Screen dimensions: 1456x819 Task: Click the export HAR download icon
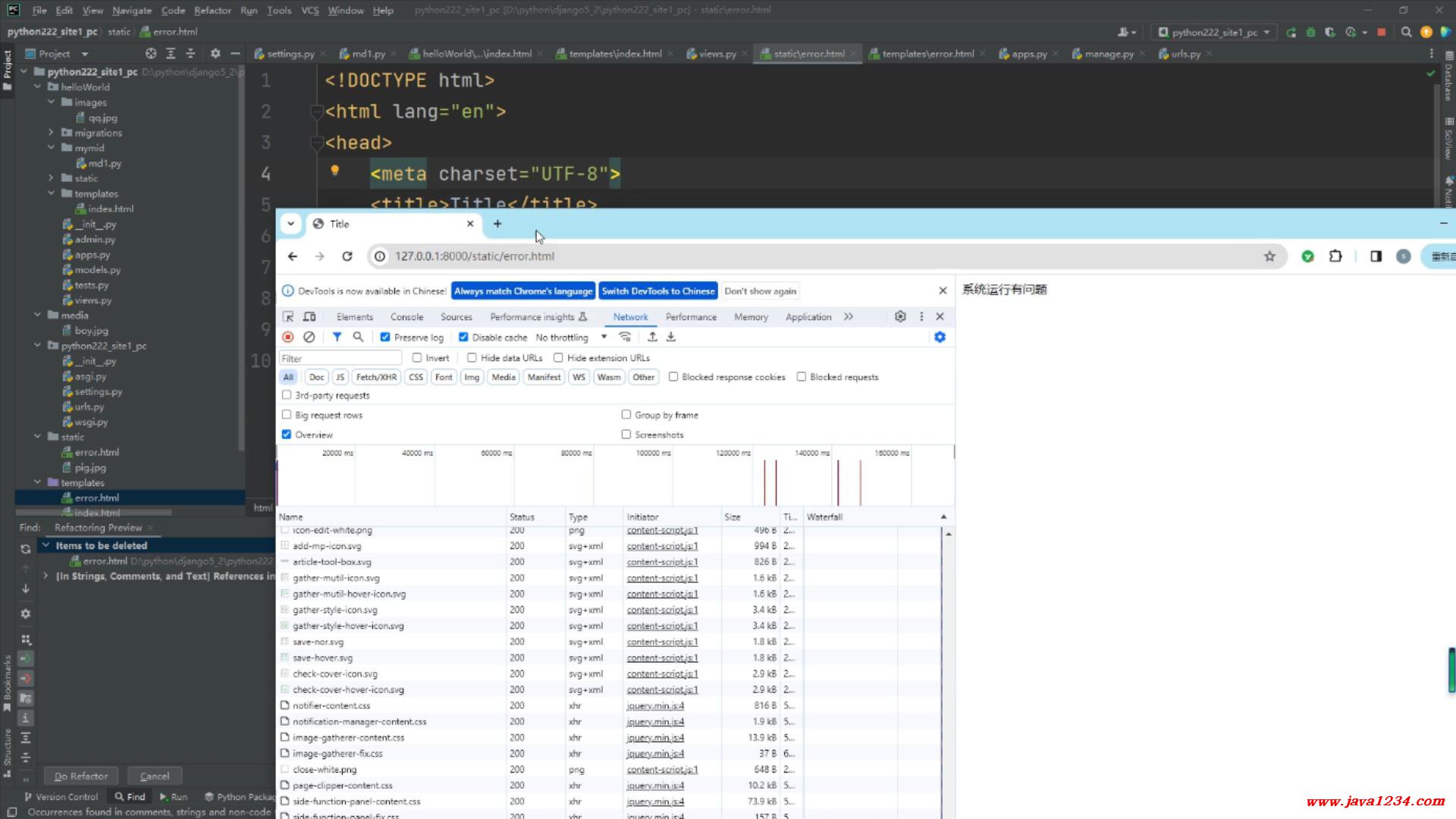[x=671, y=337]
